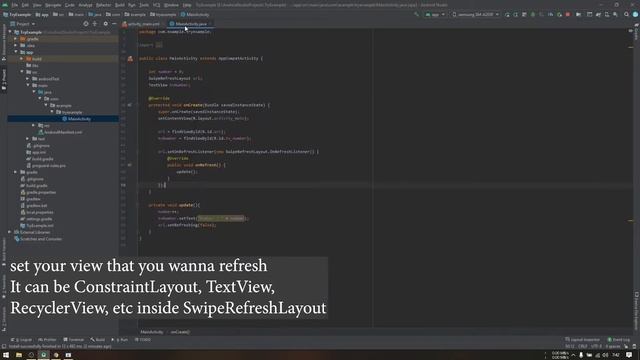Select the MainActivity.java editor tab
This screenshot has width=640, height=360.
189,24
